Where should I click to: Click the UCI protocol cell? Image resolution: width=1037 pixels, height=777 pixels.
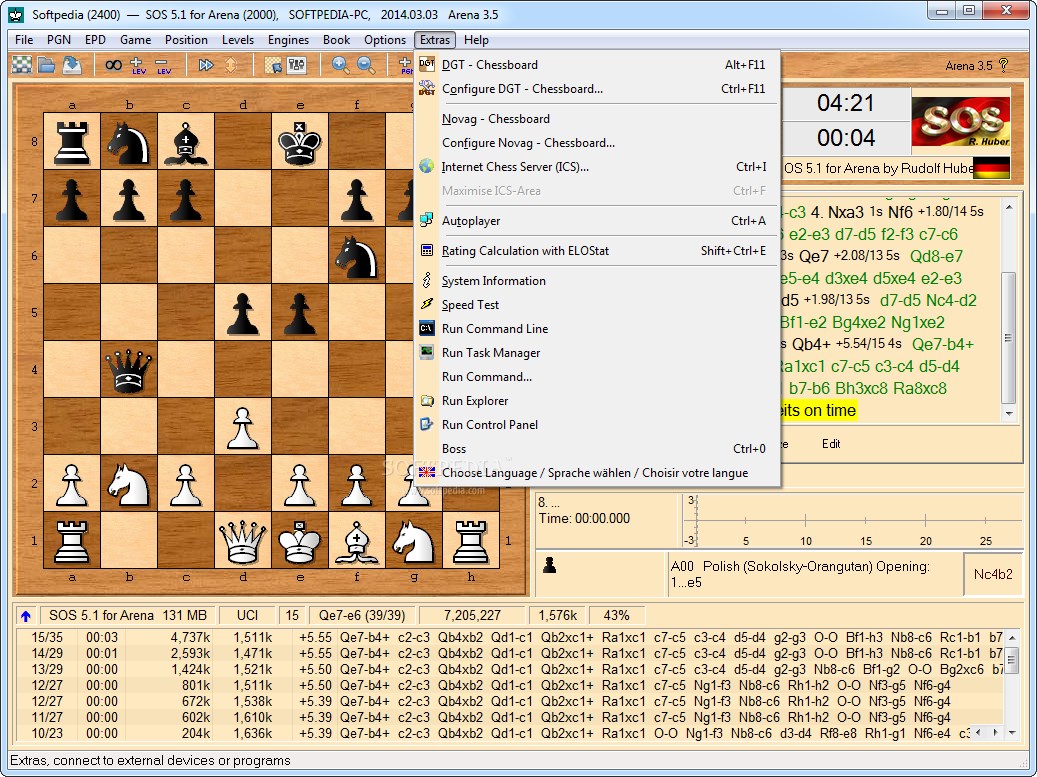pyautogui.click(x=247, y=616)
